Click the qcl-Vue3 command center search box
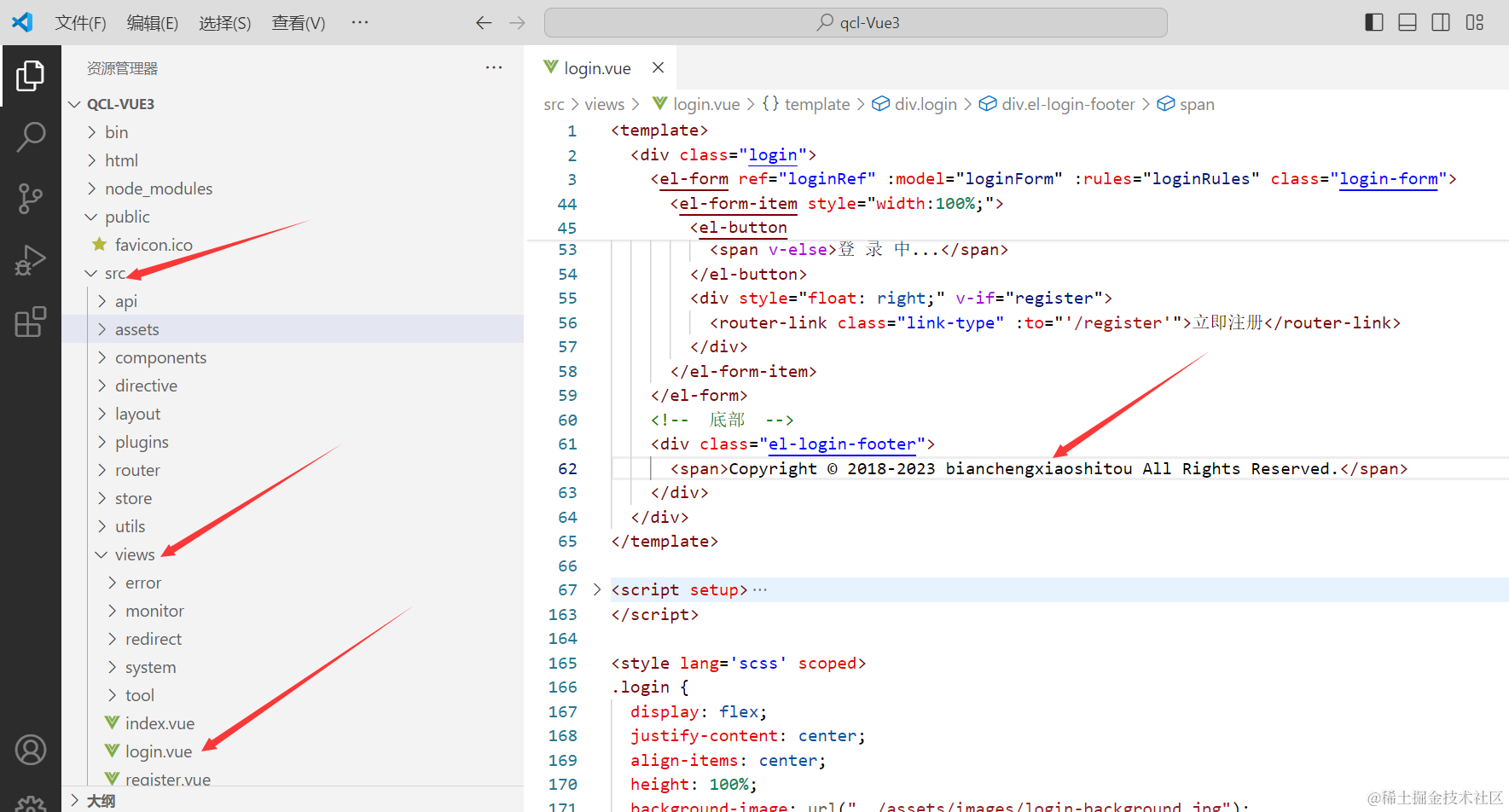The height and width of the screenshot is (812, 1509). click(x=856, y=23)
